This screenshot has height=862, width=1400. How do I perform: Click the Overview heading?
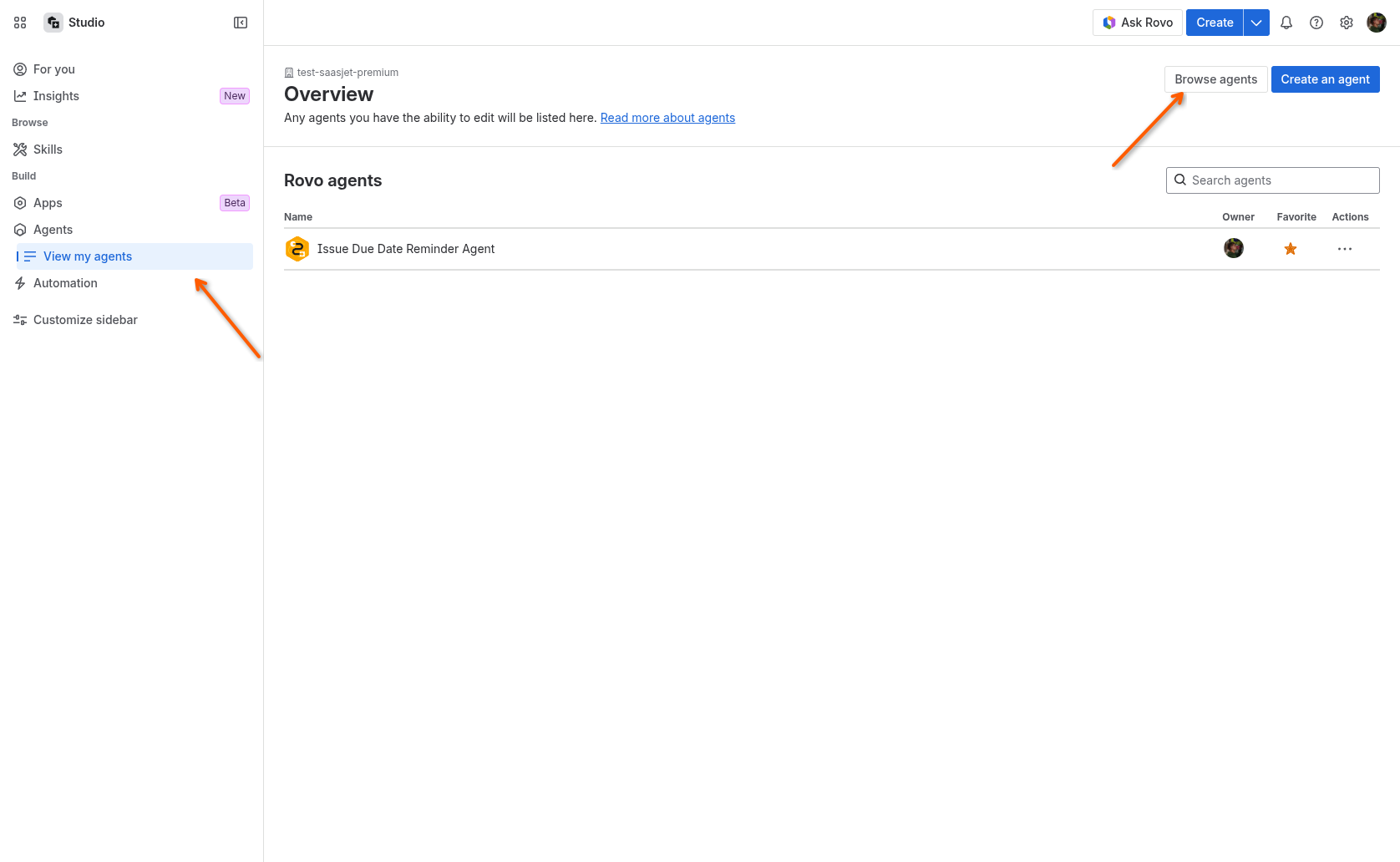[329, 94]
